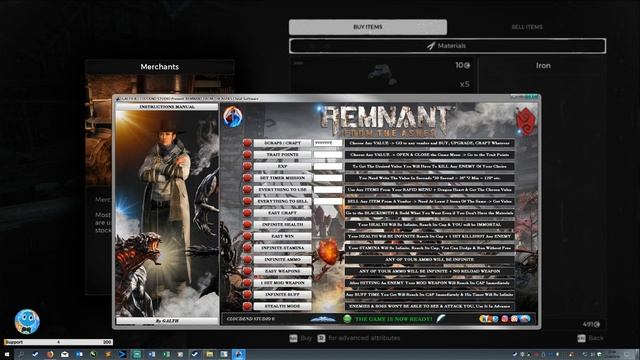Focus the Everything To Sell value field
This screenshot has height=360, width=640.
[x=328, y=201]
